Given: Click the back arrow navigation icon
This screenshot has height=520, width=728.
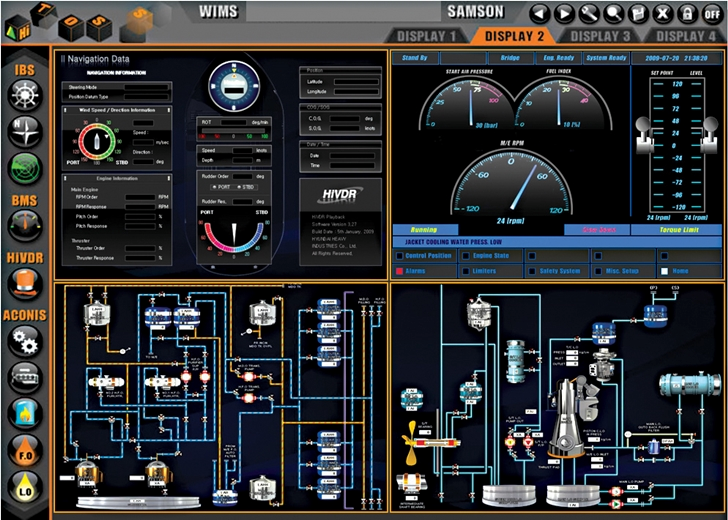Looking at the screenshot, I should 540,14.
